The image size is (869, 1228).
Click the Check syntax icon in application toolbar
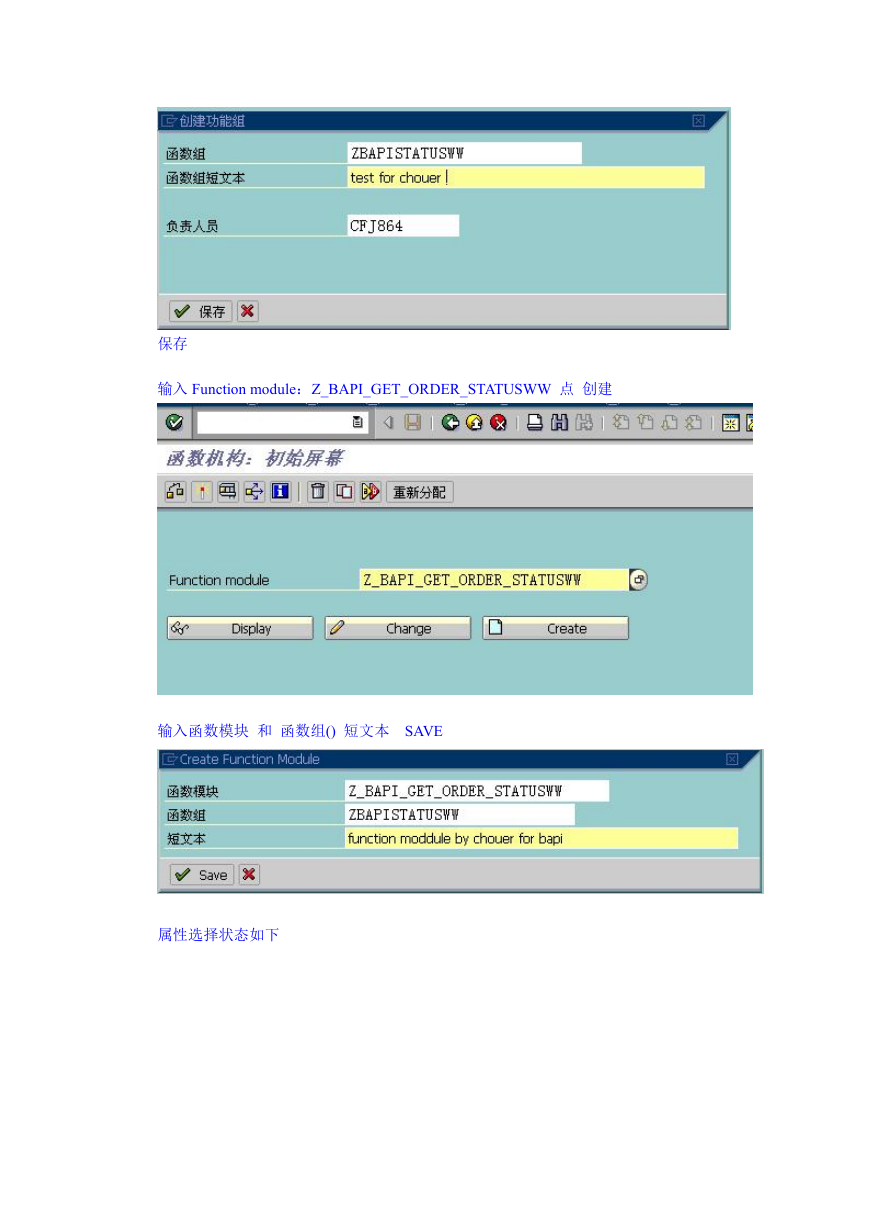click(x=175, y=491)
